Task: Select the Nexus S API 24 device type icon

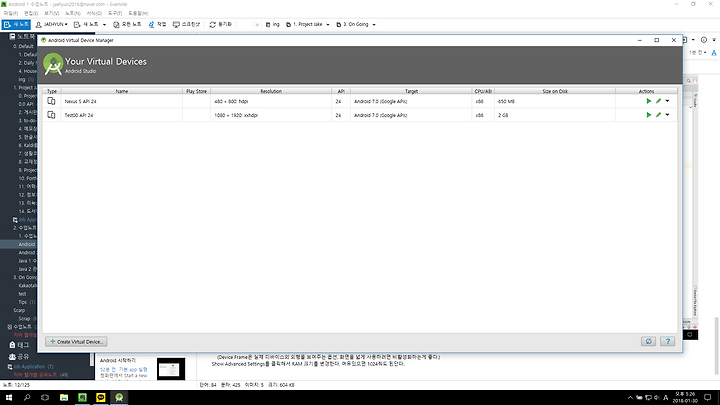Action: pos(51,101)
